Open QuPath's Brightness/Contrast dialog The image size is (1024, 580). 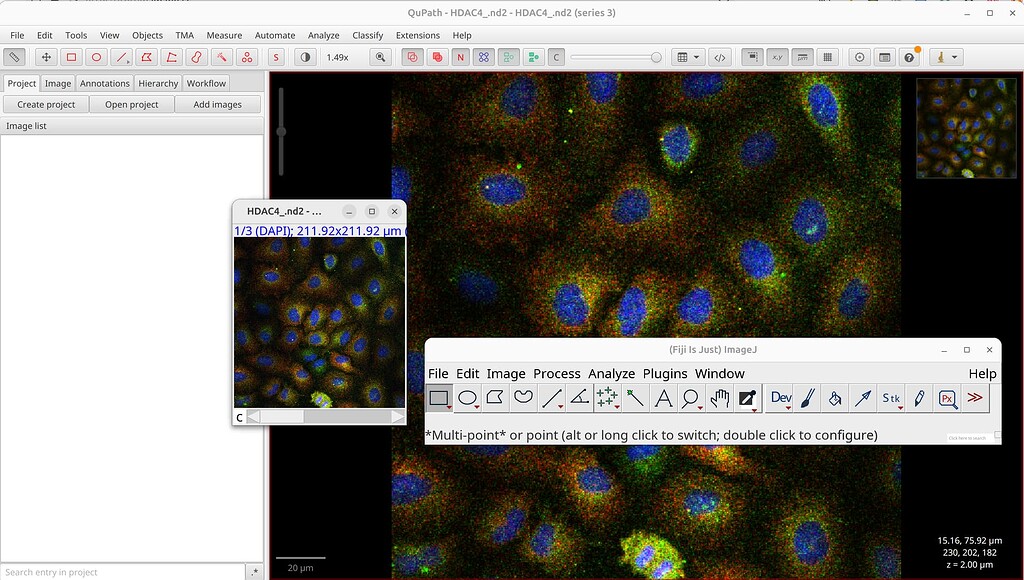[303, 57]
